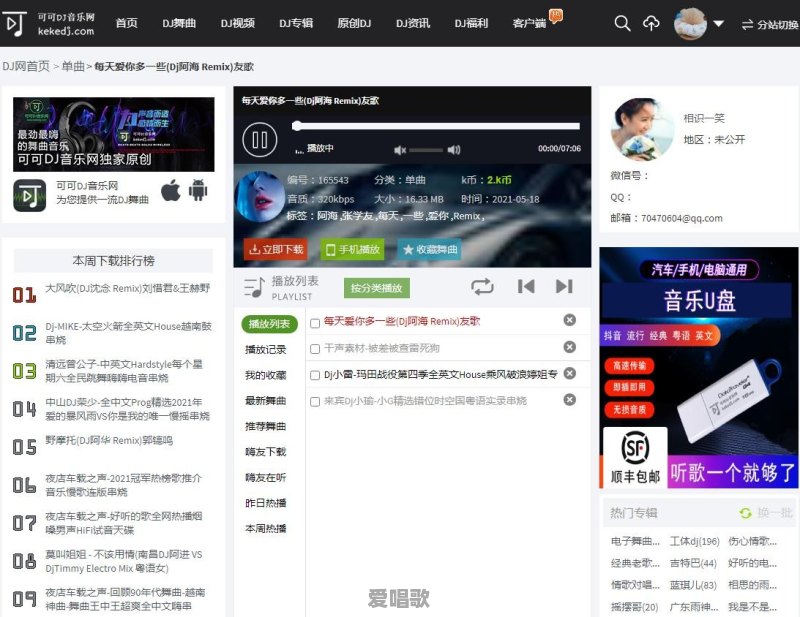Viewport: 800px width, 617px height.
Task: Open rank 01 song 大风吹
Action: pos(128,288)
